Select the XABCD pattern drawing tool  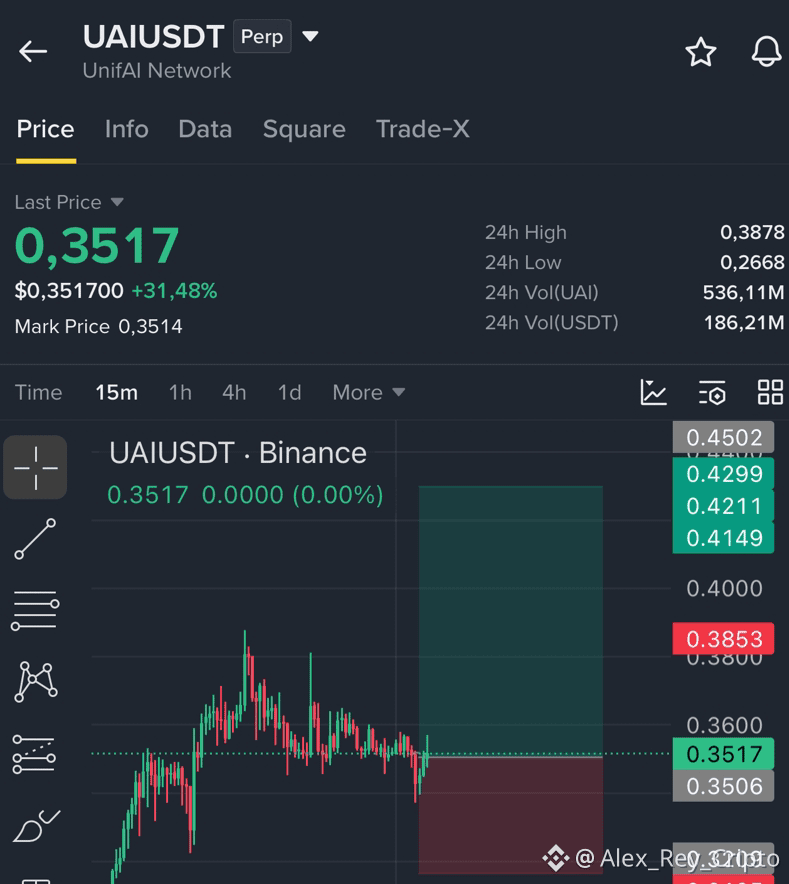click(36, 682)
